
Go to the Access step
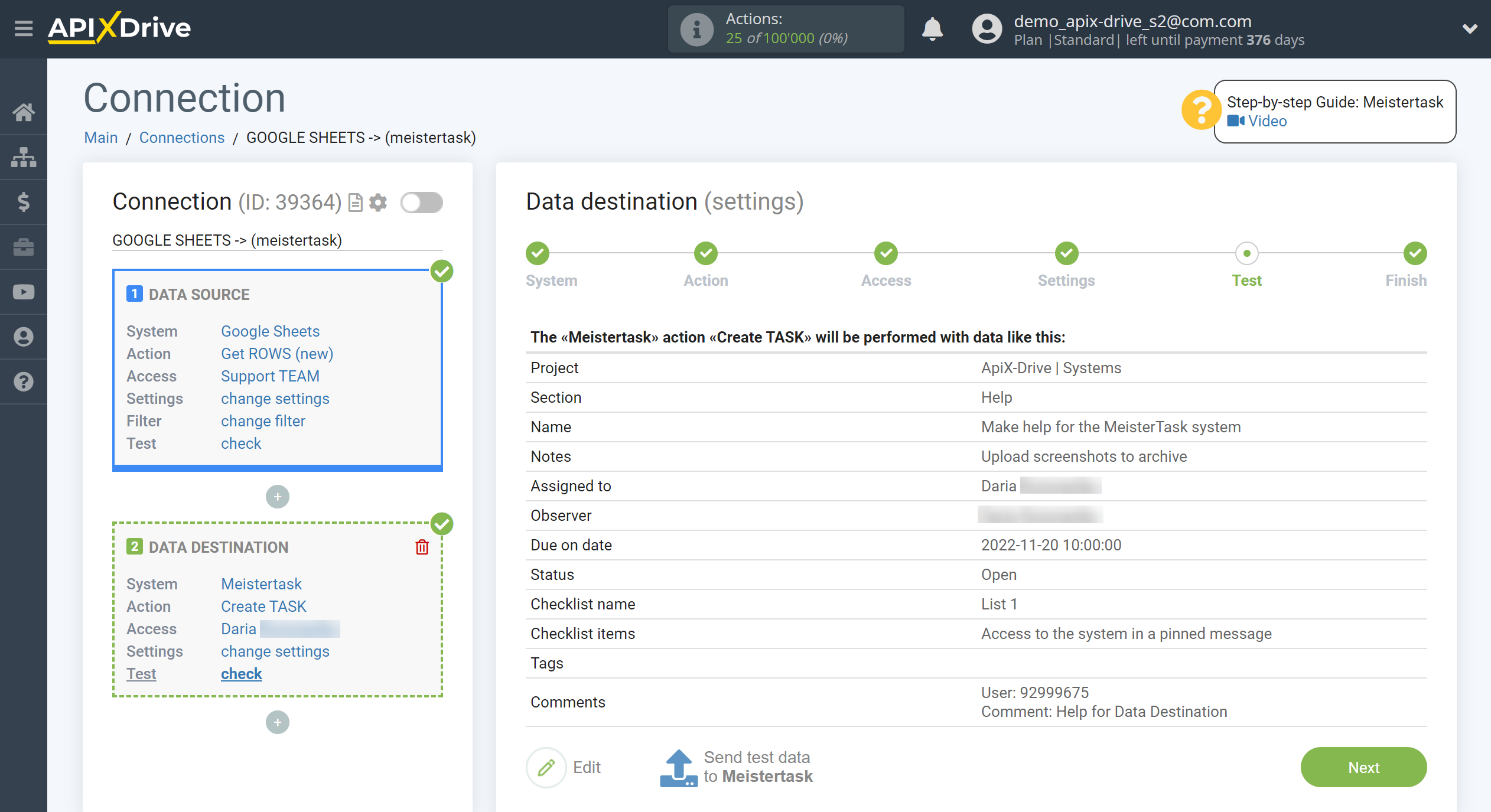886,253
